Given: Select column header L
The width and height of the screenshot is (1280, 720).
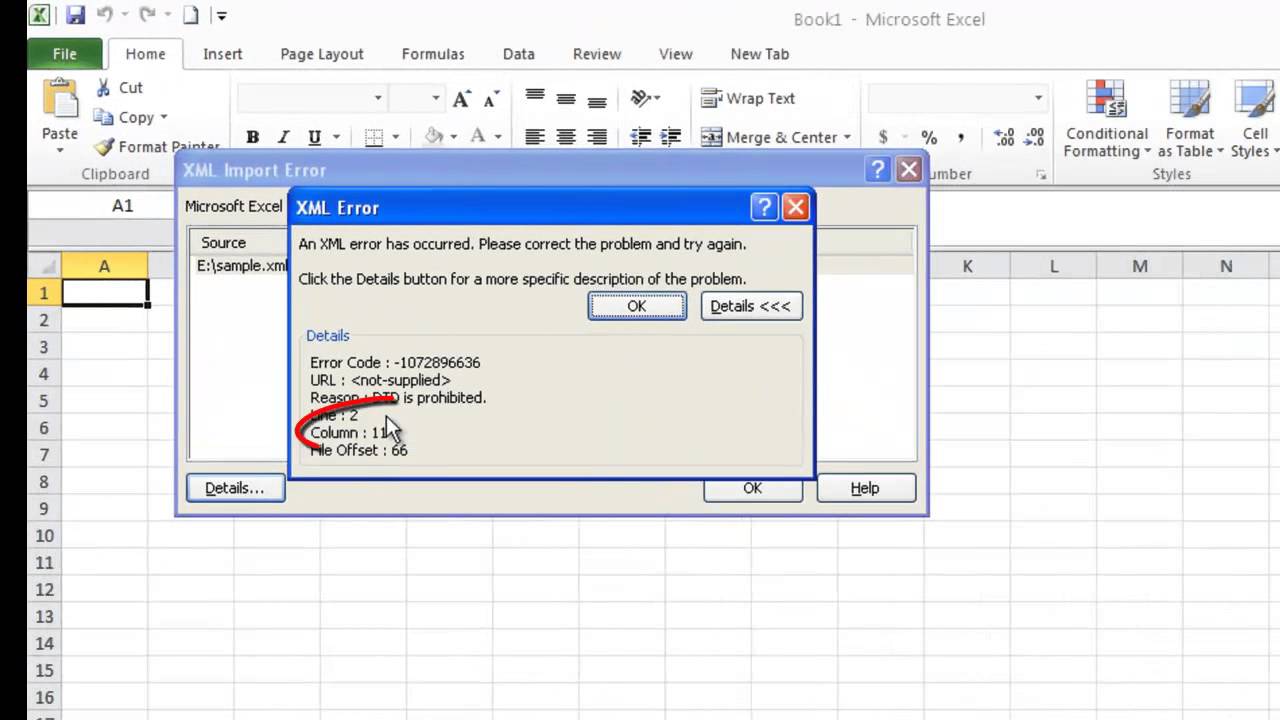Looking at the screenshot, I should click(x=1054, y=266).
